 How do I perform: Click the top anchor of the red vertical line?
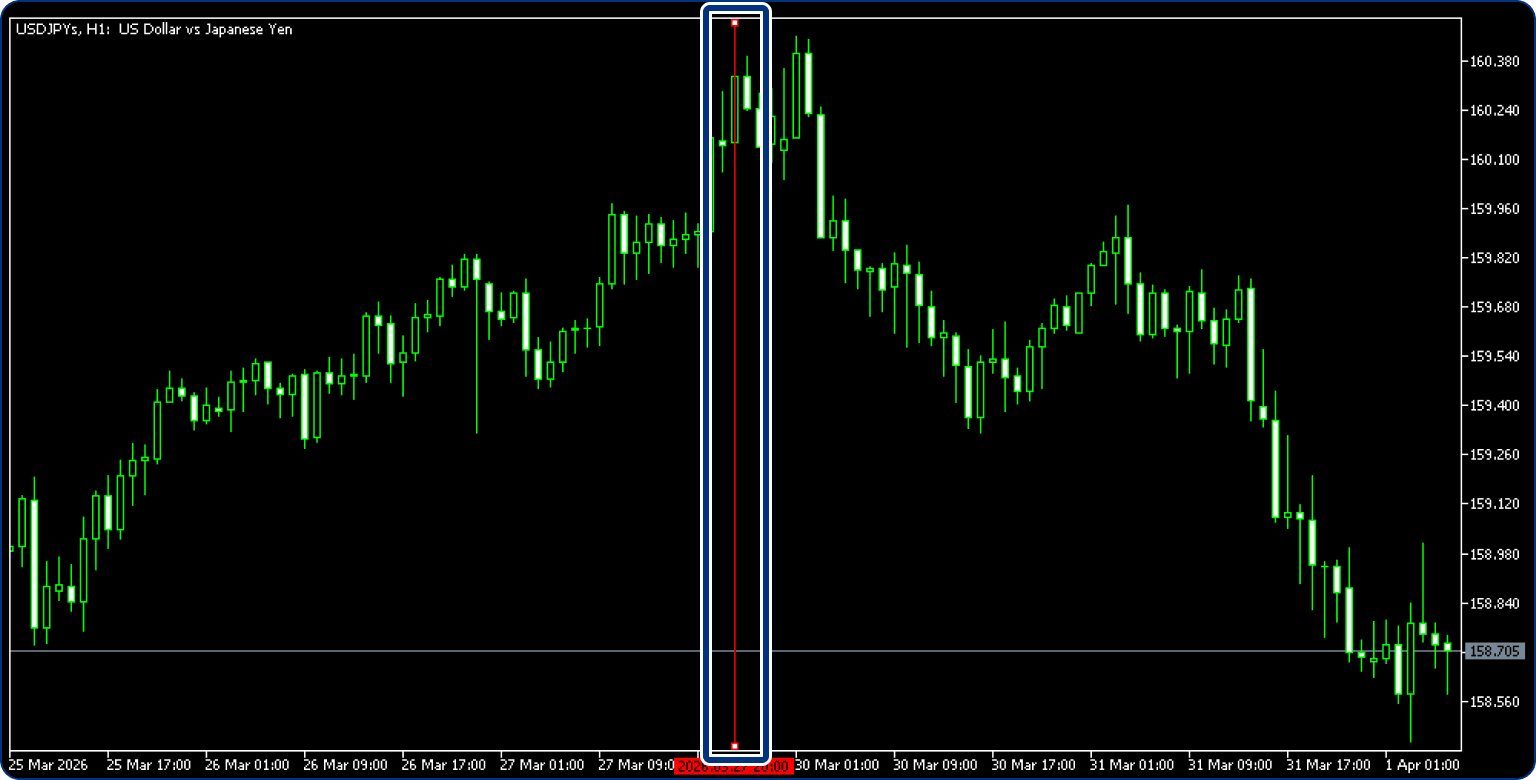point(735,22)
